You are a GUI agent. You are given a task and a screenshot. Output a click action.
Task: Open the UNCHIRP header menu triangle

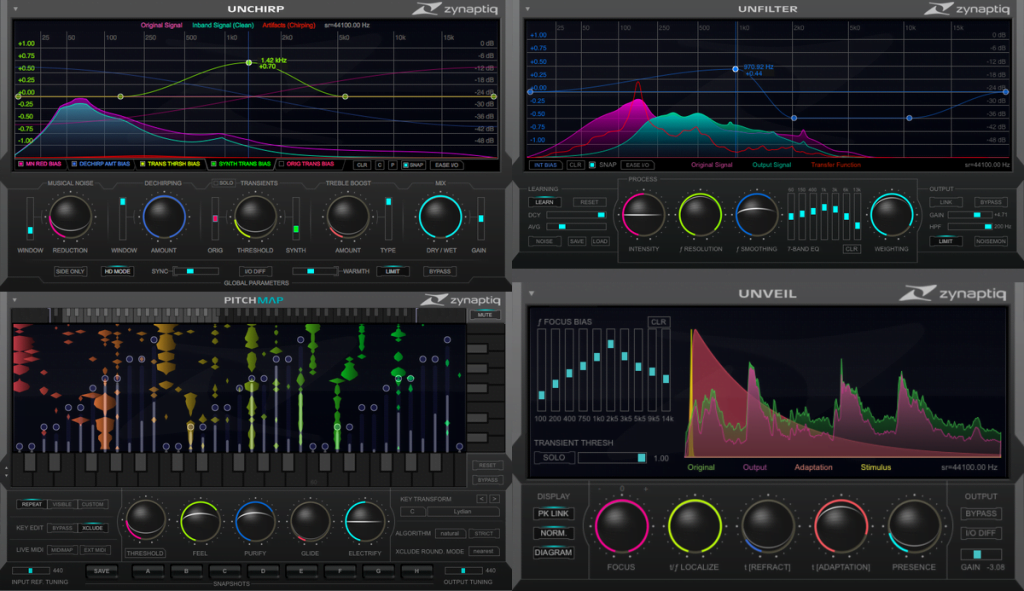tap(15, 9)
